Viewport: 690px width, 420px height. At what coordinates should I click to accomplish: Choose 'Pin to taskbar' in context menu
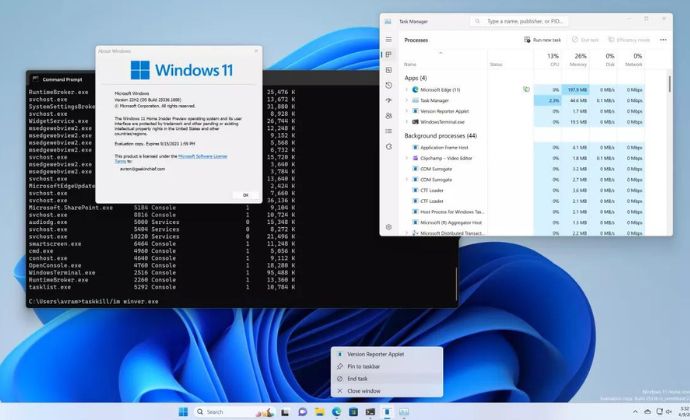click(387, 366)
